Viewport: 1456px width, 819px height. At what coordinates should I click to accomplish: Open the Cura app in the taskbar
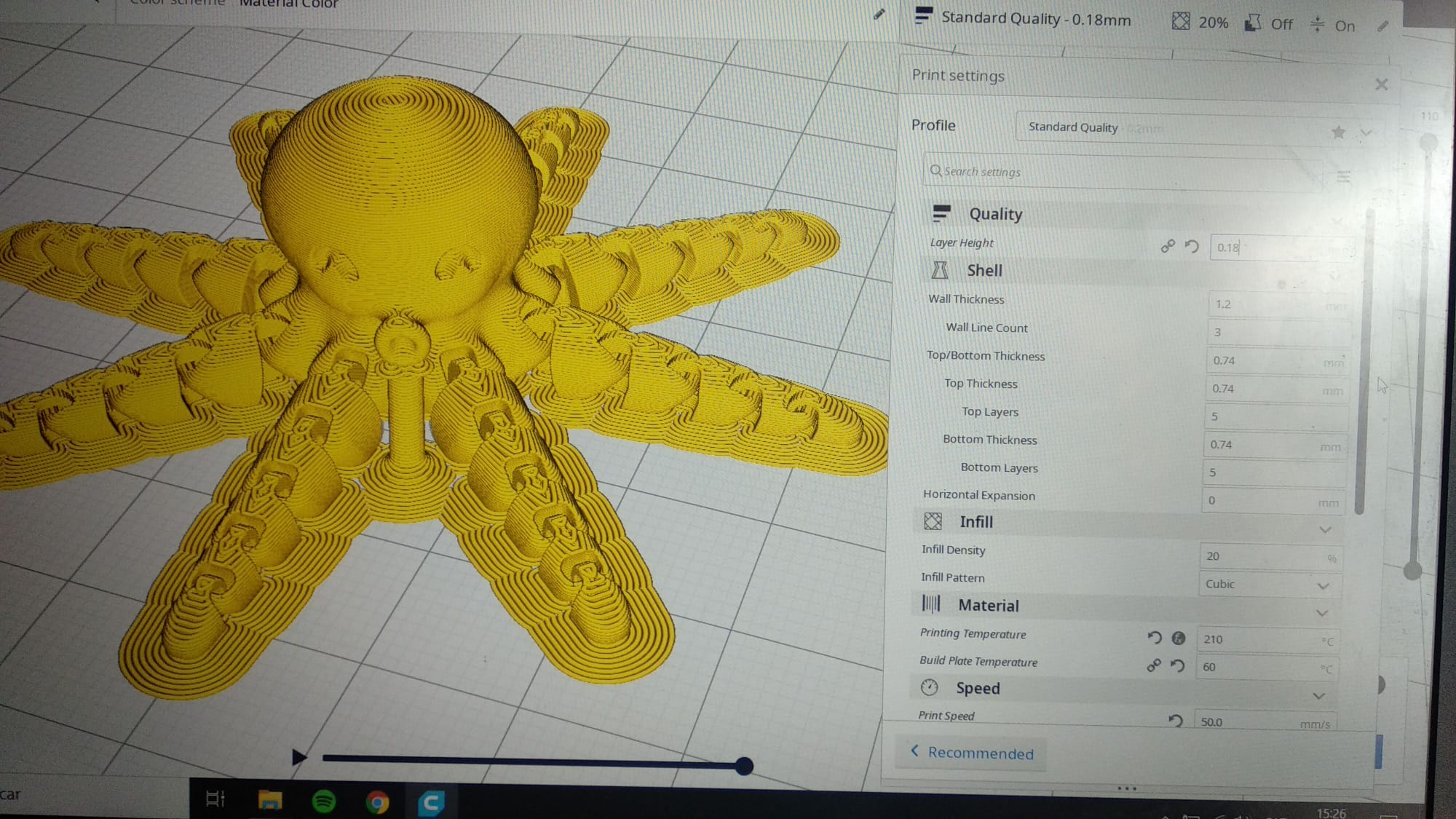[431, 802]
